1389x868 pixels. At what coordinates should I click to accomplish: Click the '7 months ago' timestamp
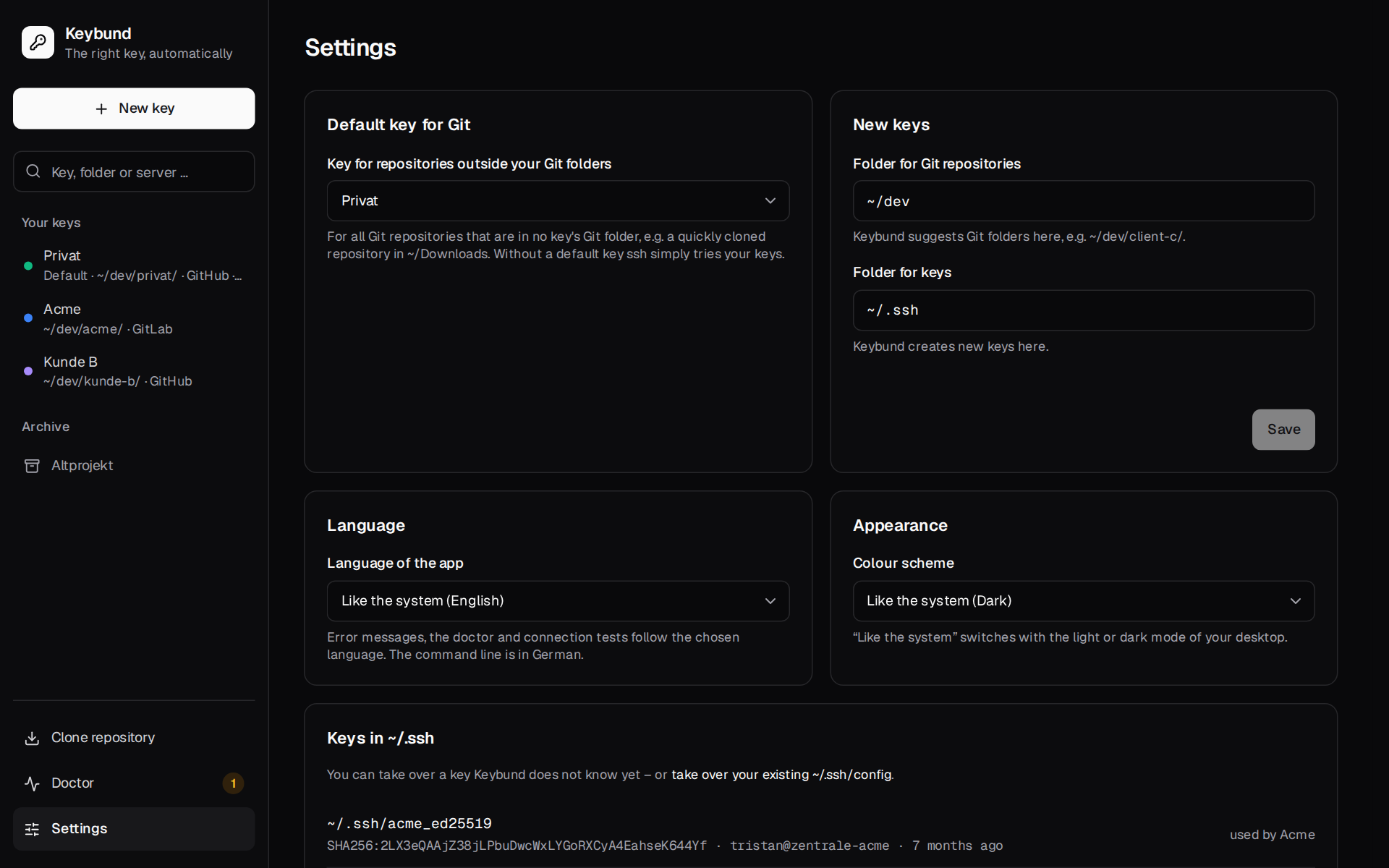957,846
